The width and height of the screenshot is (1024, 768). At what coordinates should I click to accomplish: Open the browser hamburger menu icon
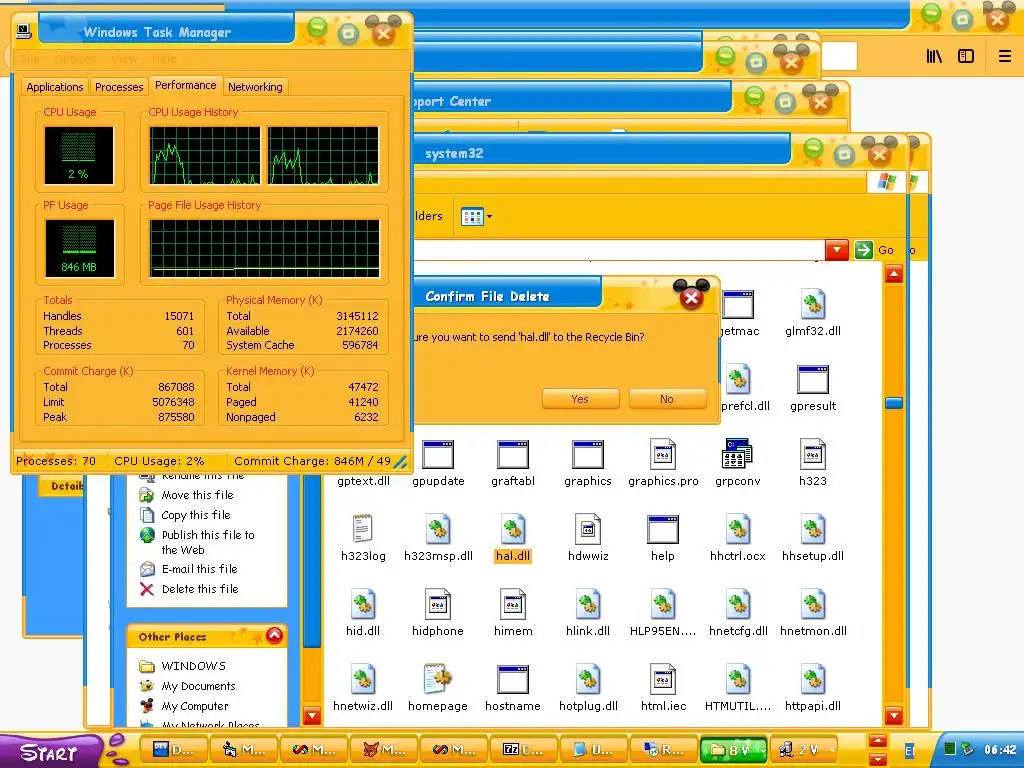(x=1004, y=56)
